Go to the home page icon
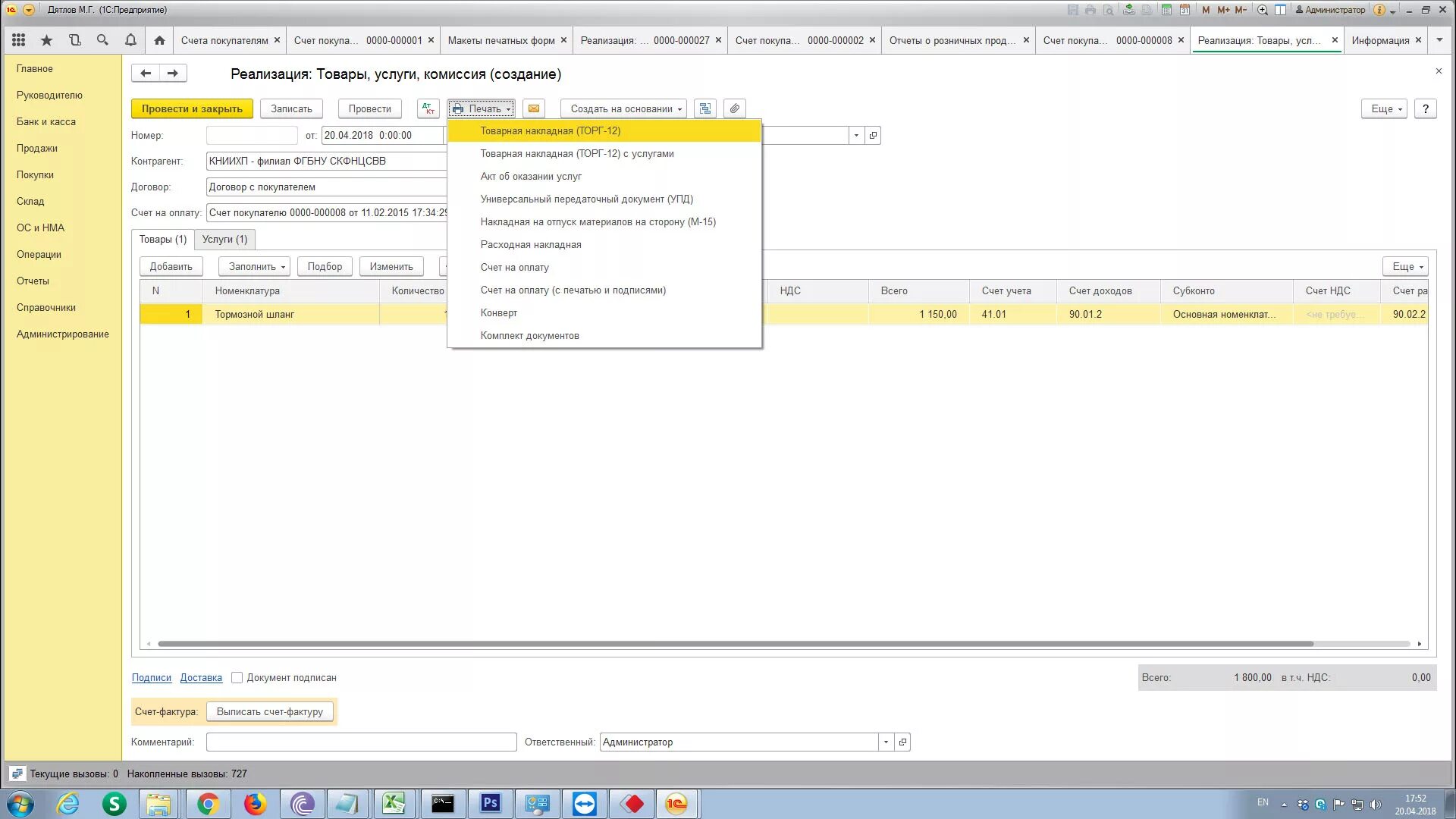The height and width of the screenshot is (819, 1456). (159, 40)
